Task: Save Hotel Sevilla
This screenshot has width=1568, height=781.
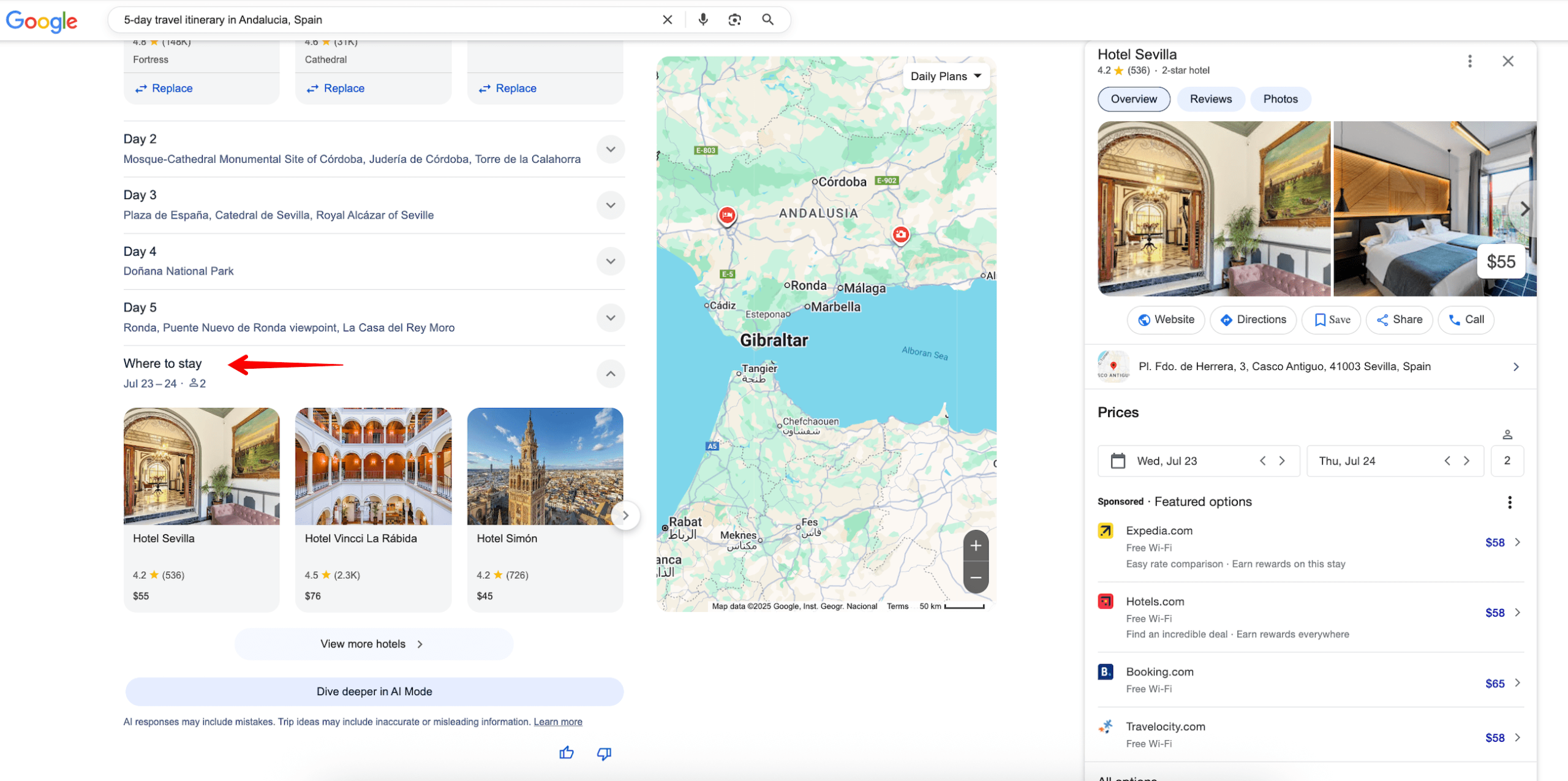Action: (1332, 320)
